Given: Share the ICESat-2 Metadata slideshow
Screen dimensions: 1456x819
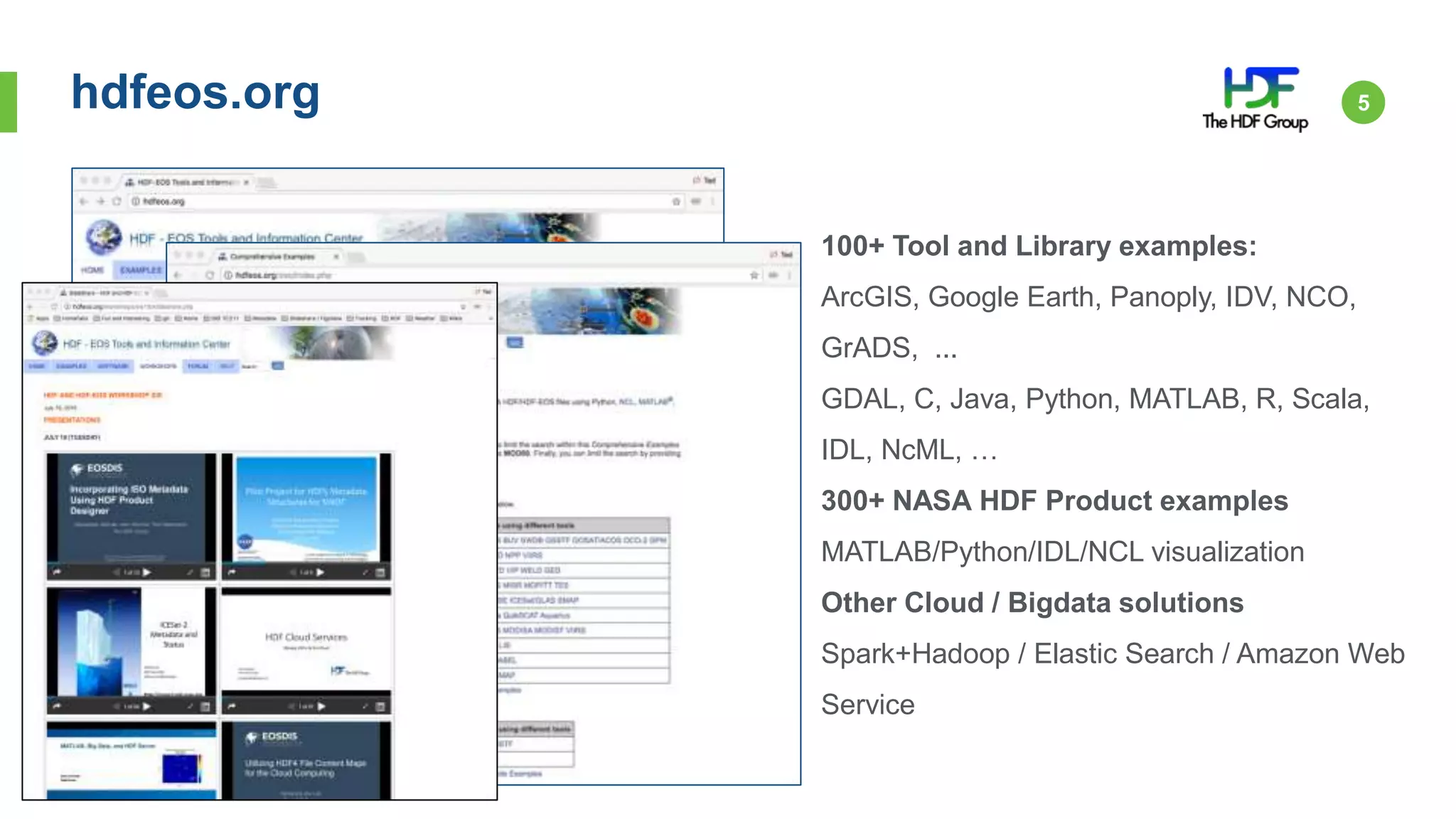Looking at the screenshot, I should point(57,706).
